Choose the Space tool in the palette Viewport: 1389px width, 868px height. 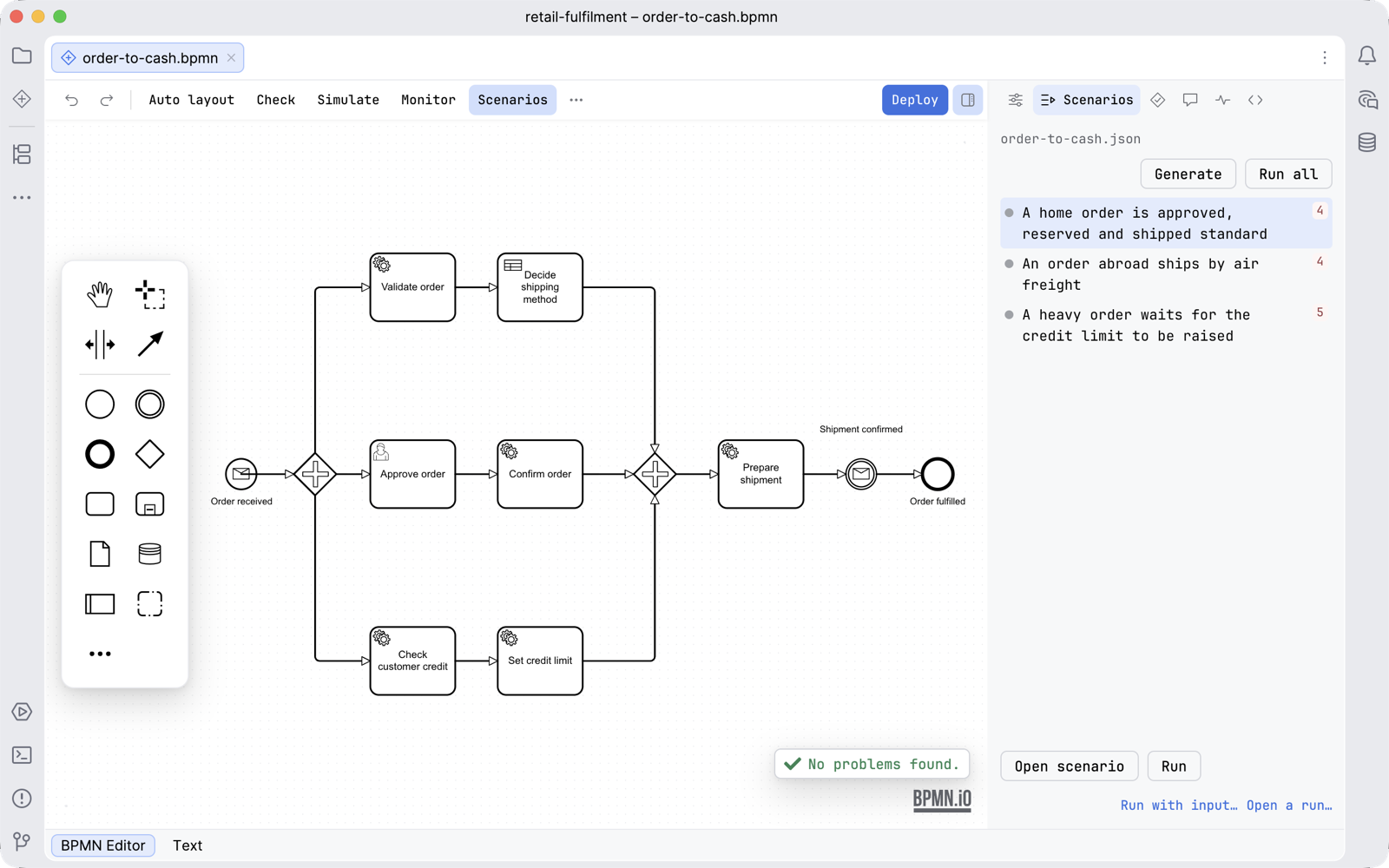100,345
